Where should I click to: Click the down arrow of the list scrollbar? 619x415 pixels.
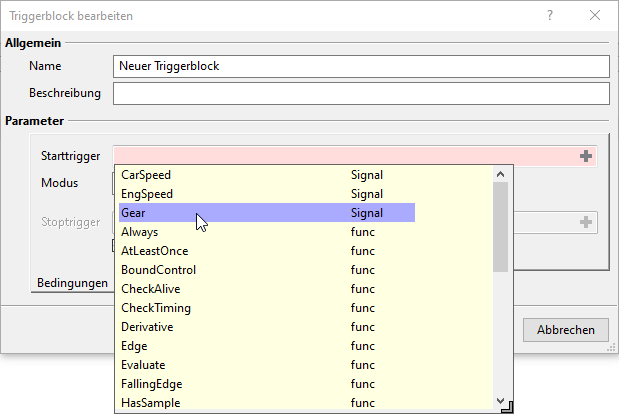click(501, 401)
